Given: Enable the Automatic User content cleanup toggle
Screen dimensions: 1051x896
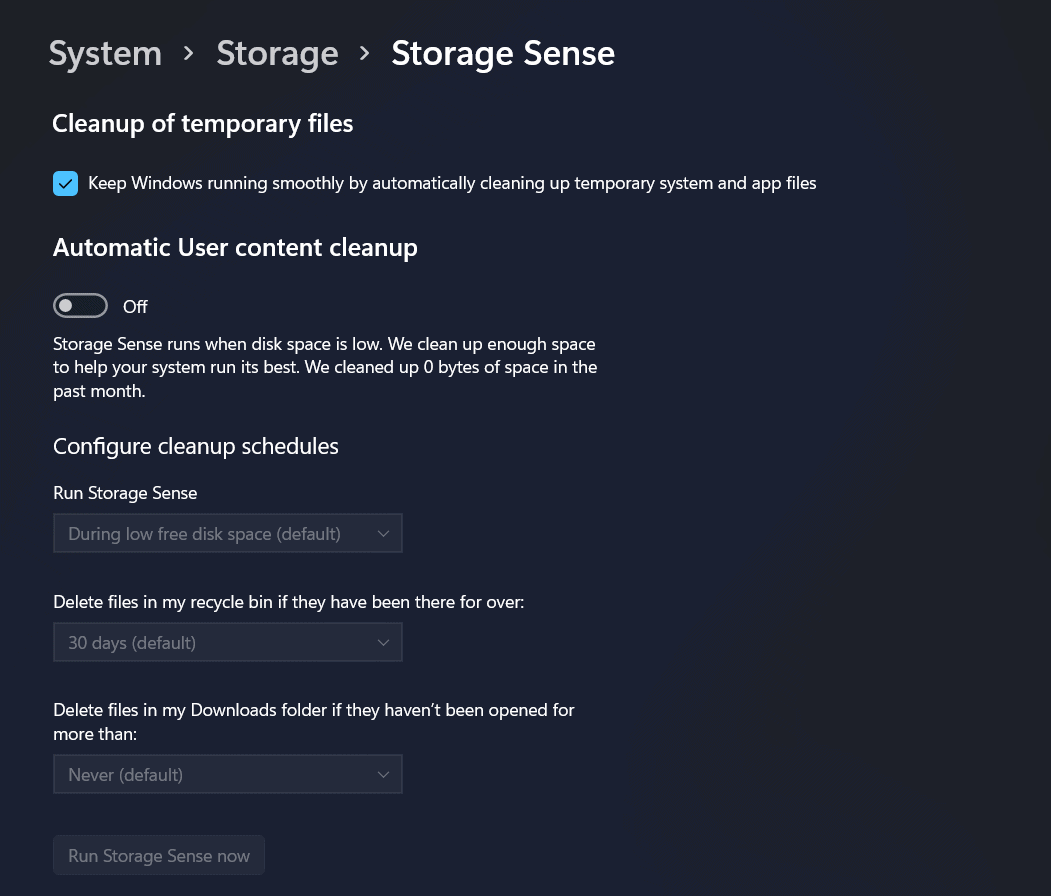Looking at the screenshot, I should pyautogui.click(x=80, y=306).
